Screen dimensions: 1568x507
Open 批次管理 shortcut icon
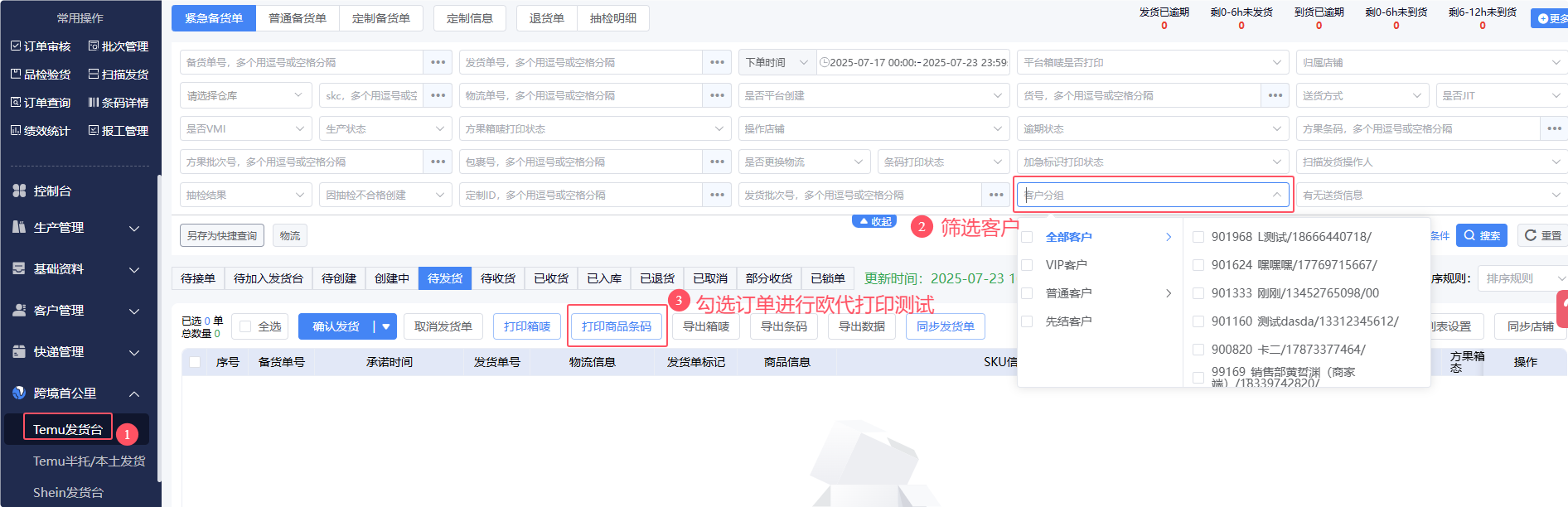click(94, 46)
